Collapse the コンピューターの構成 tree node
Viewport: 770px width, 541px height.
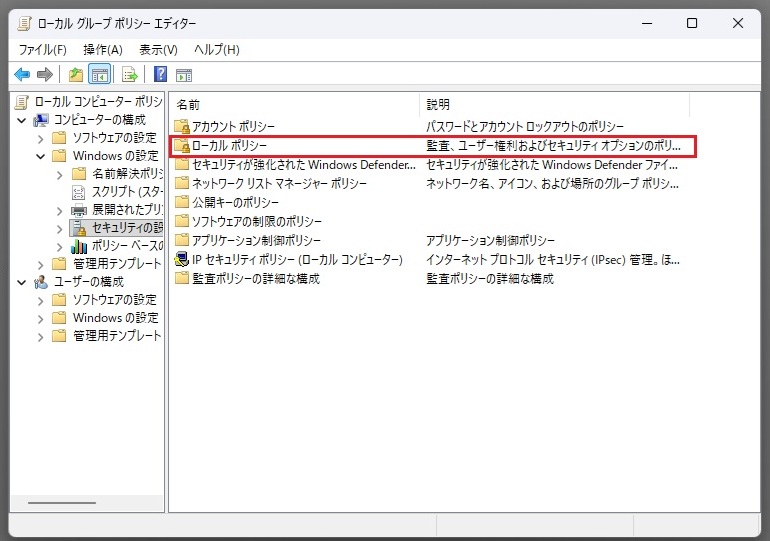click(x=22, y=120)
